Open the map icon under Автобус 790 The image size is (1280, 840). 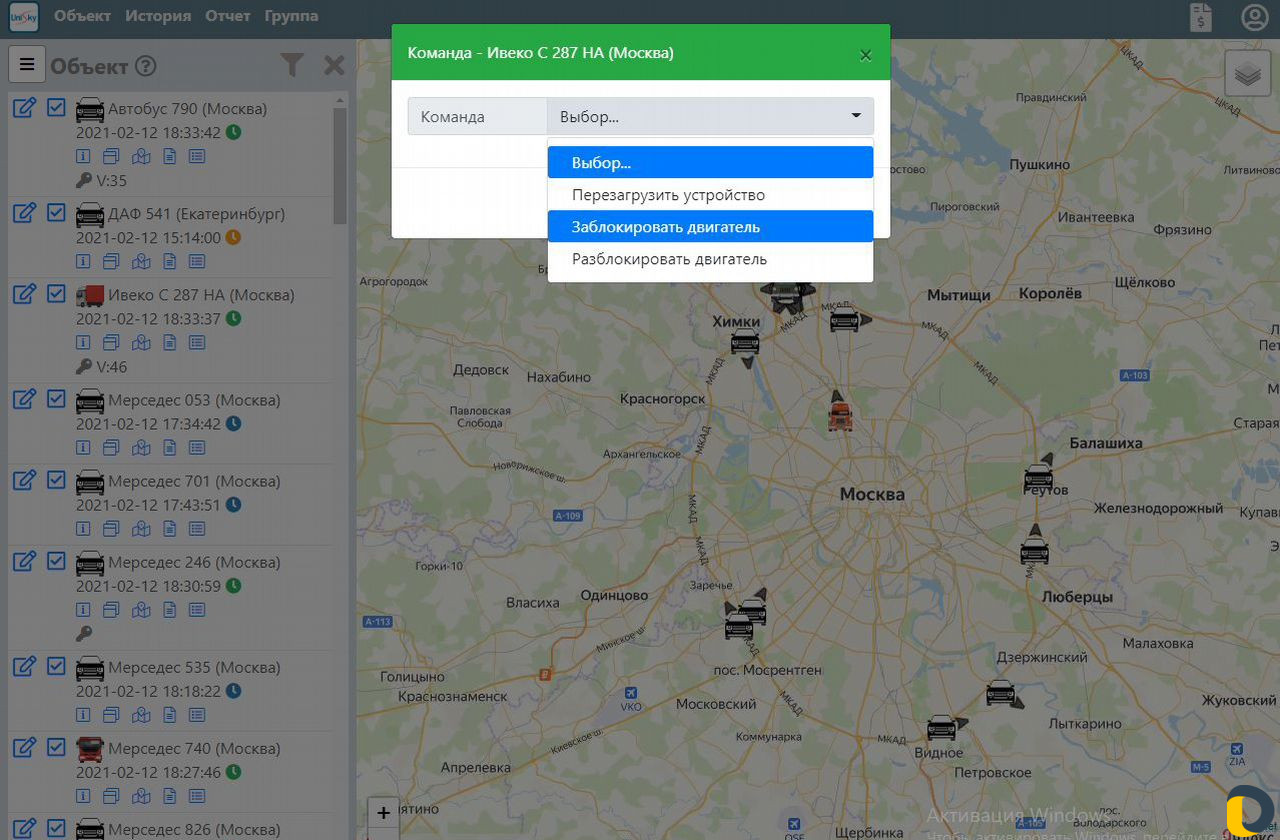[141, 156]
